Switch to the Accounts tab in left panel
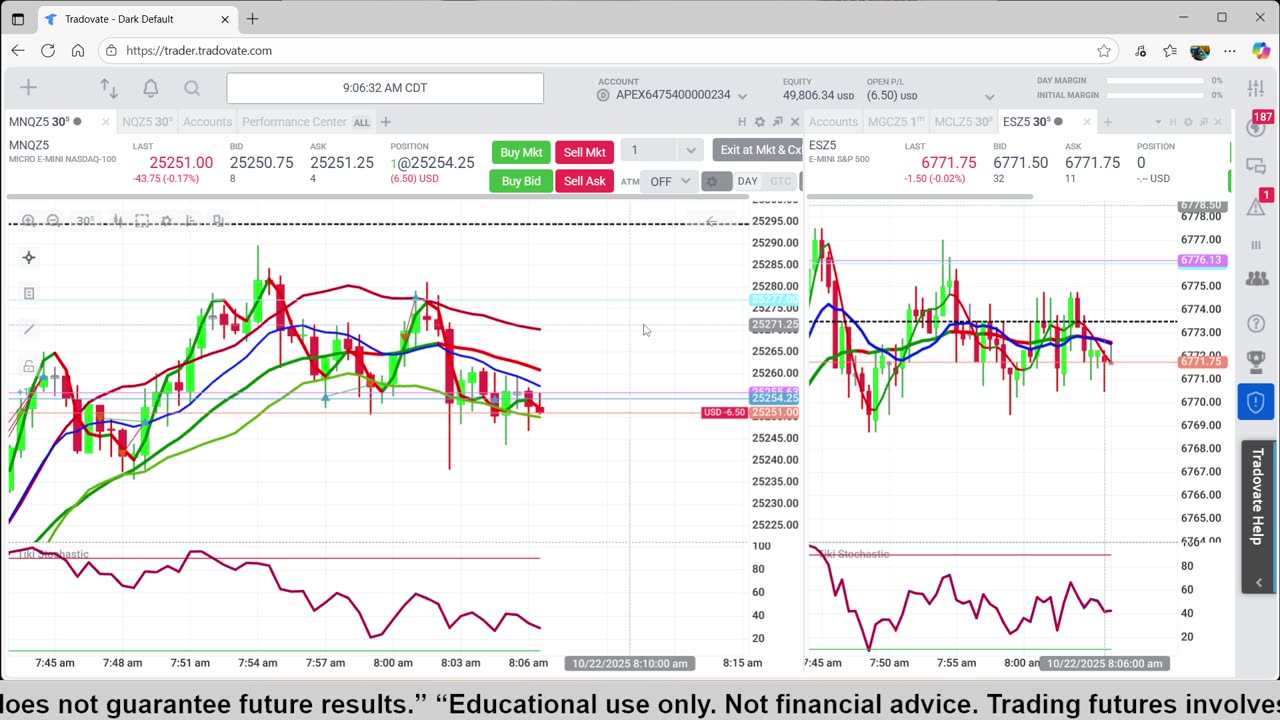 (x=207, y=122)
